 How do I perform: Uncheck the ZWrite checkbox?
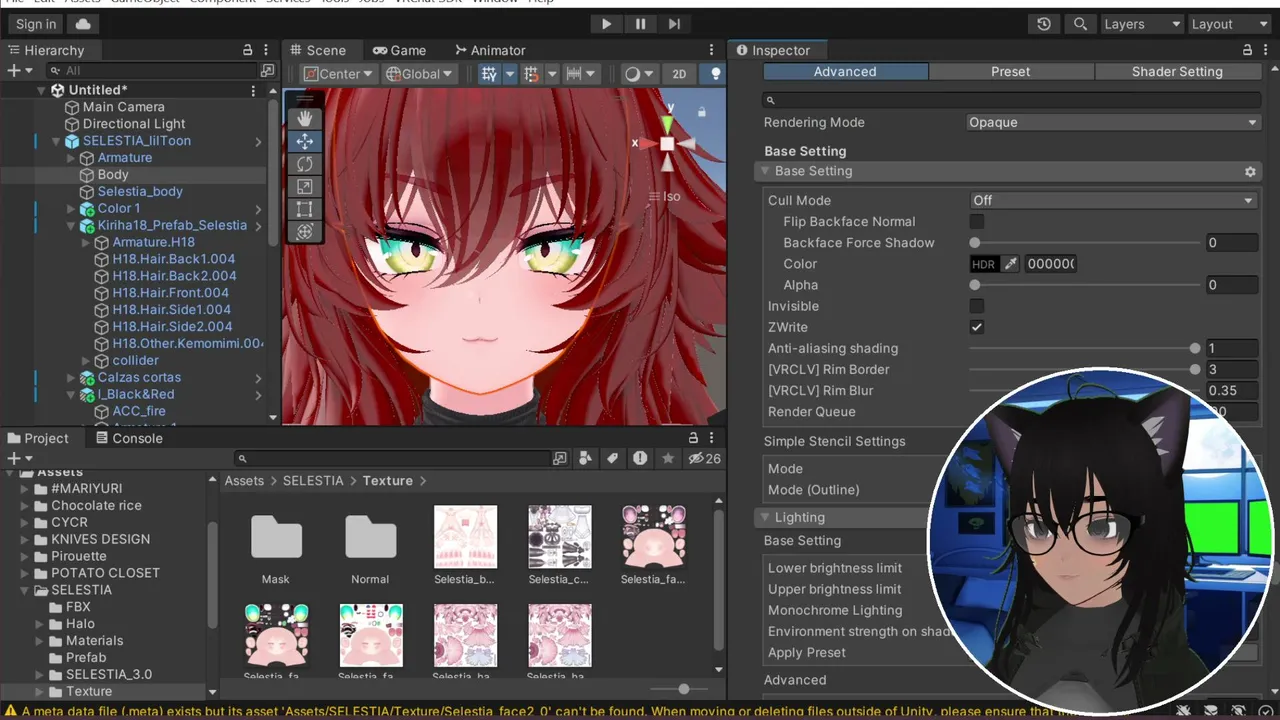977,327
